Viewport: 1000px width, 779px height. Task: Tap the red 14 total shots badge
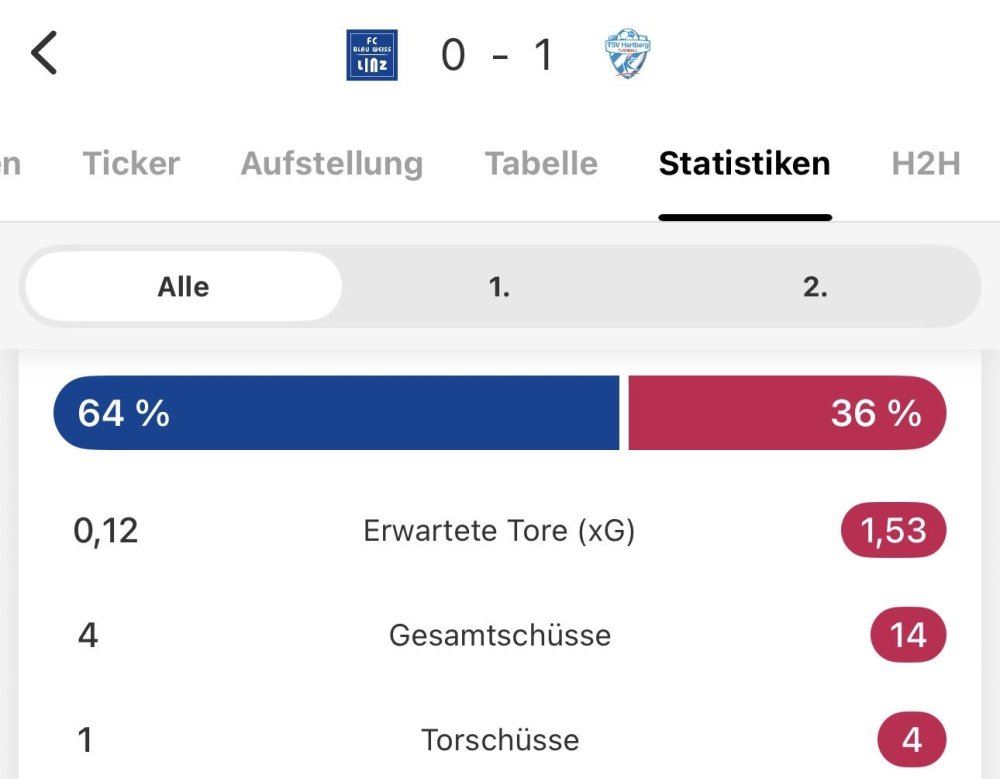tap(907, 635)
